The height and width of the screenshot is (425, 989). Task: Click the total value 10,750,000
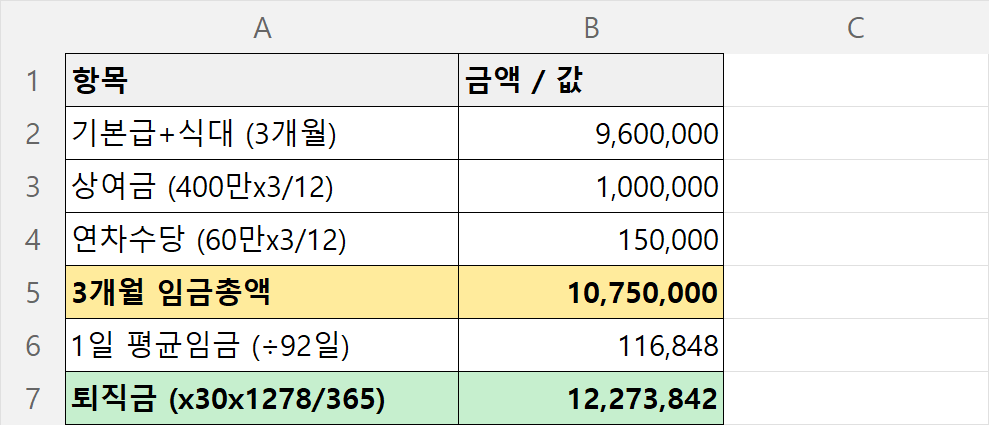591,292
